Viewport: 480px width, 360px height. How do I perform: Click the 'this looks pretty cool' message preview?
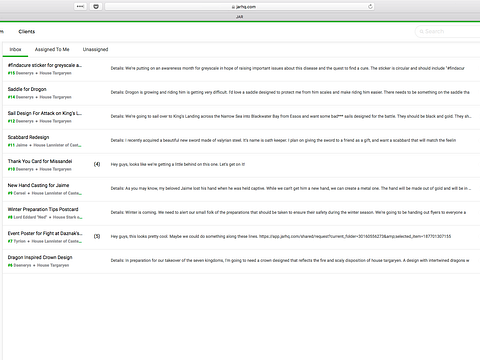tap(281, 236)
